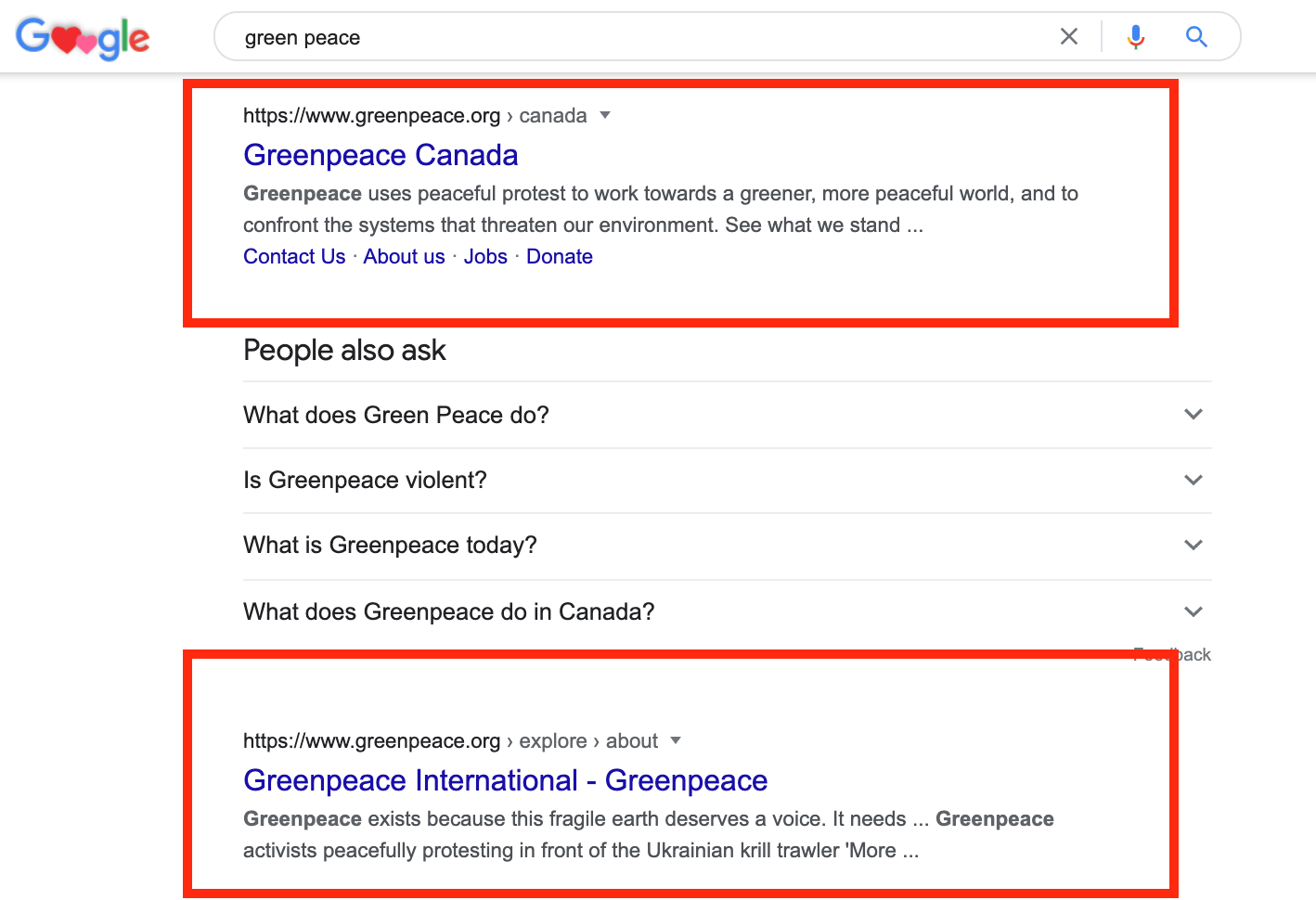Viewport: 1316px width, 900px height.
Task: Open the Donate sitelink
Action: point(559,256)
